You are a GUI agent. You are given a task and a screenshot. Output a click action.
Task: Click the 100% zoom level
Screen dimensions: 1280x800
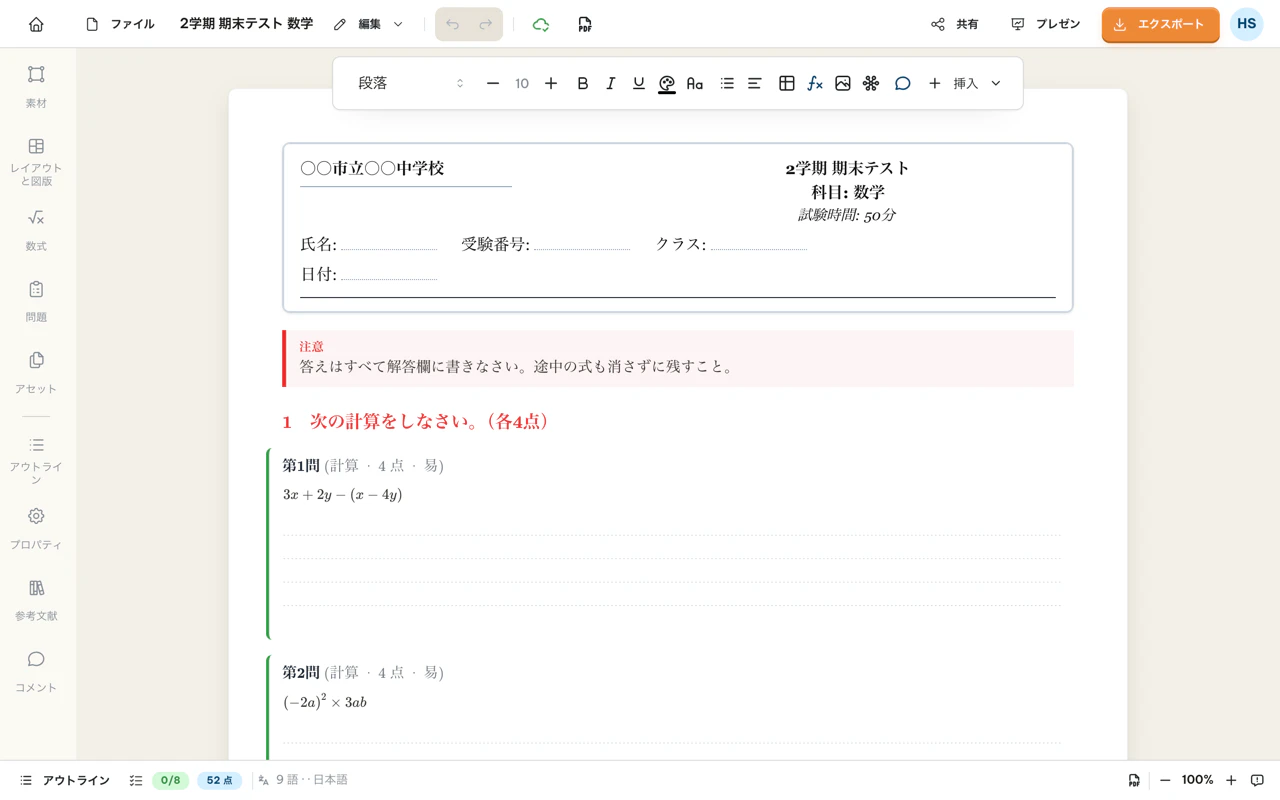(x=1198, y=780)
